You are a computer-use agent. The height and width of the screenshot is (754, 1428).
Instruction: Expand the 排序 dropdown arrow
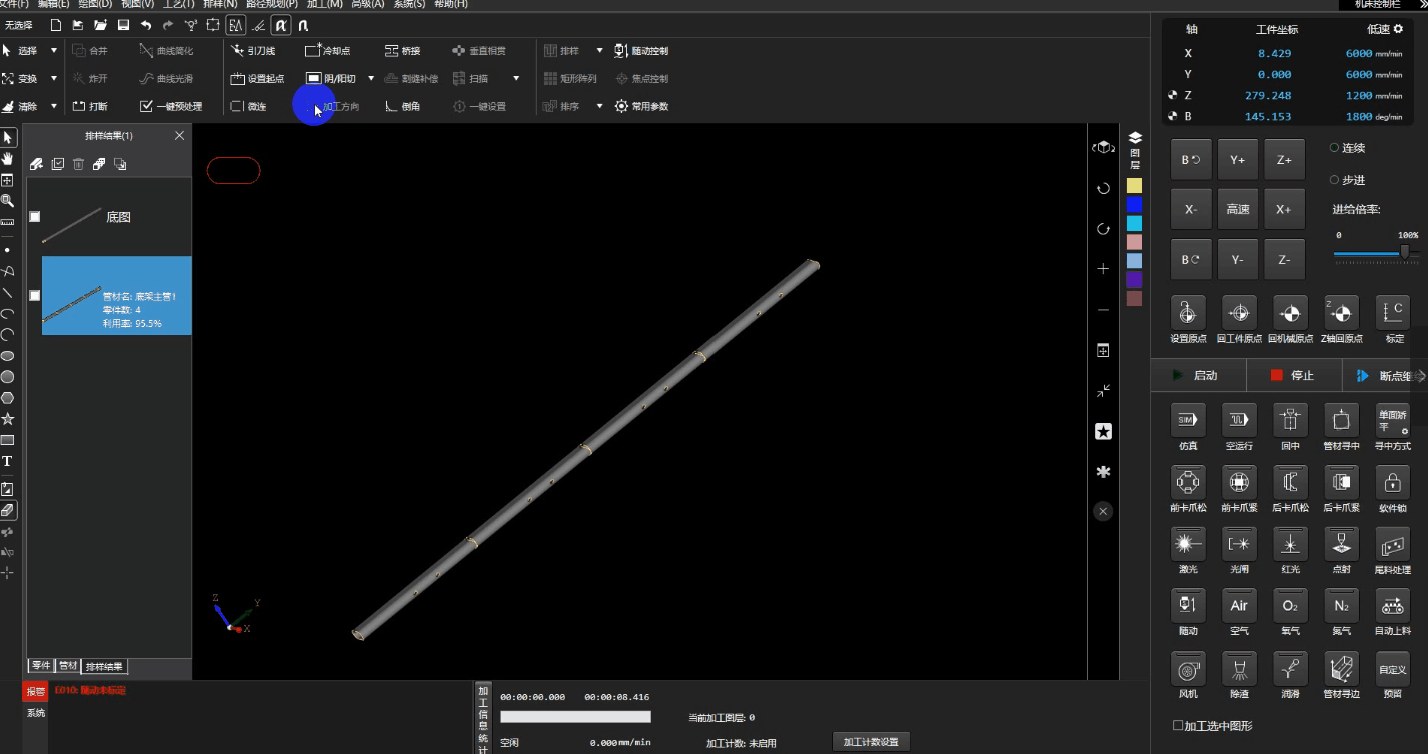click(599, 106)
